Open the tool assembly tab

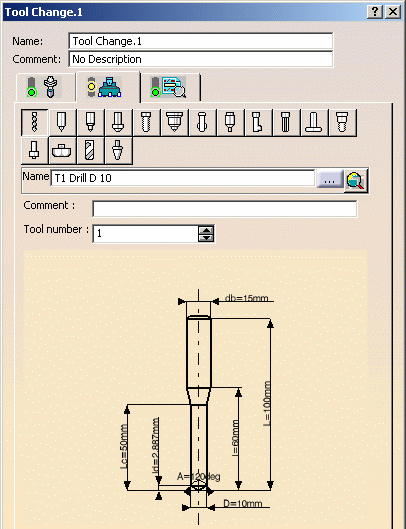[46, 88]
